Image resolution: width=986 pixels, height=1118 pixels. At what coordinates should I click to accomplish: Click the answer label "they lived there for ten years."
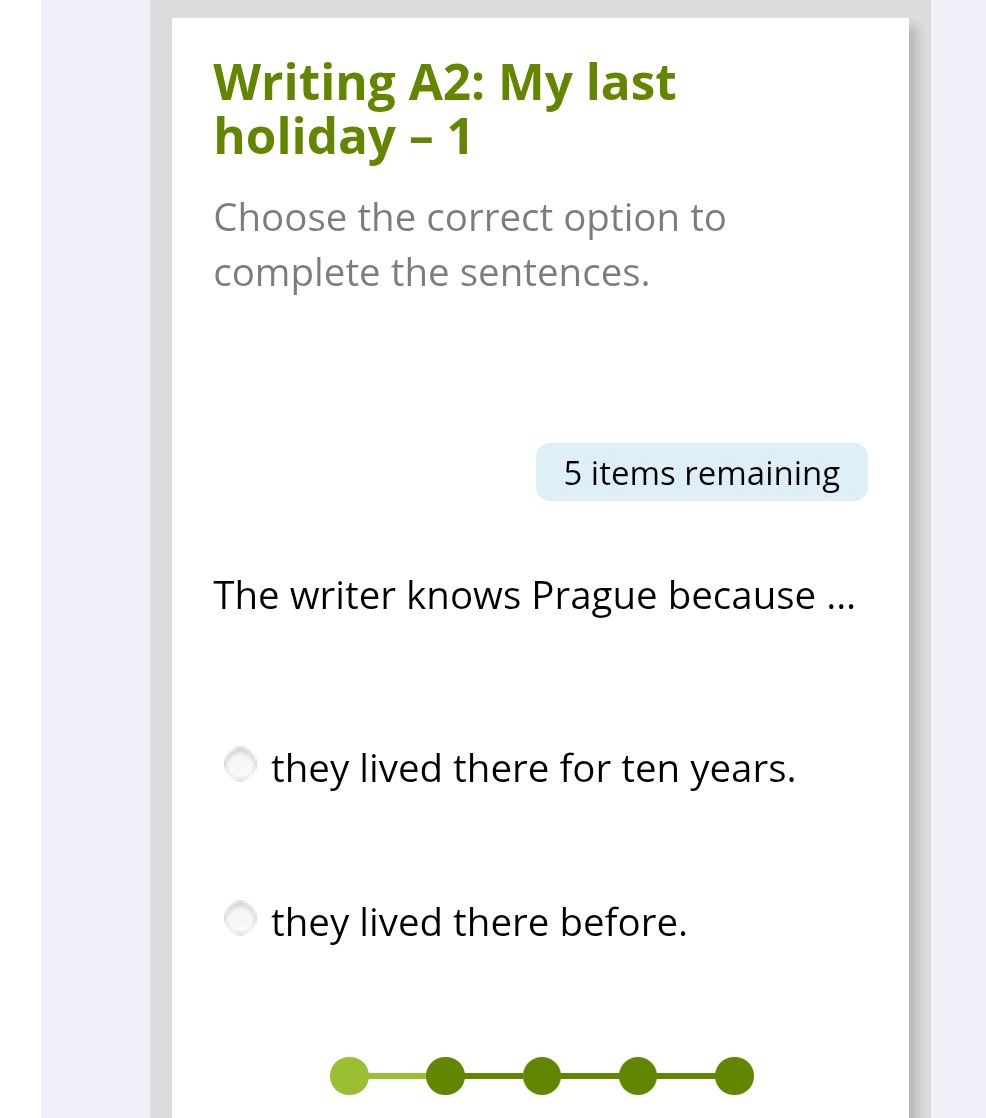(533, 768)
